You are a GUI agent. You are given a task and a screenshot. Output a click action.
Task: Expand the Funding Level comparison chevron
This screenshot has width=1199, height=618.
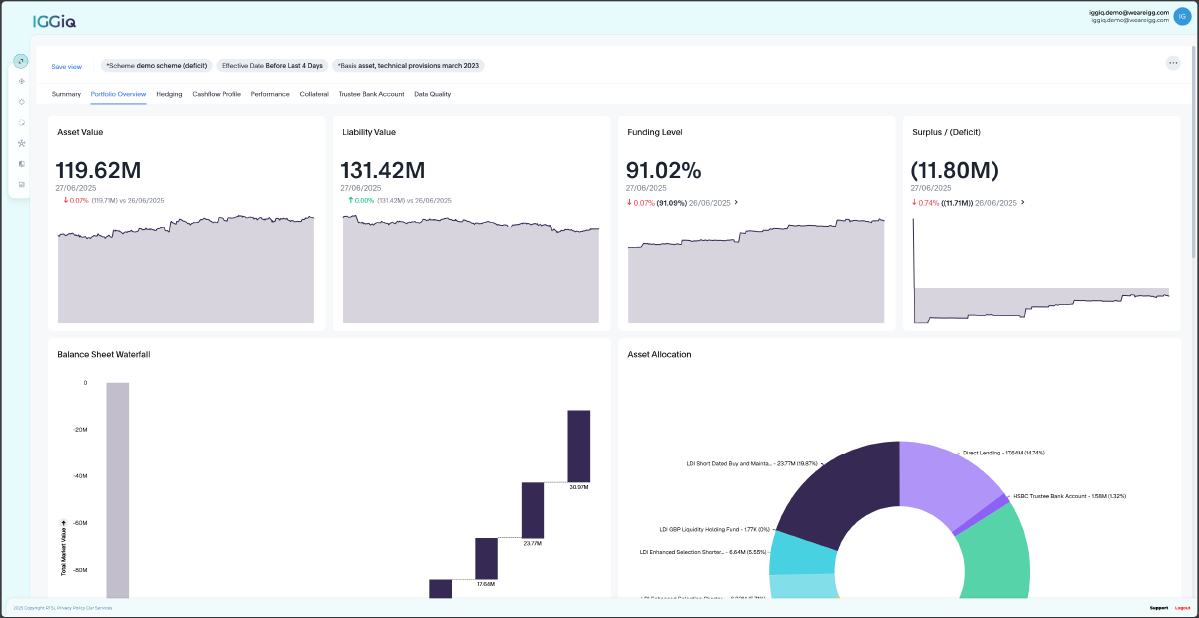(736, 203)
